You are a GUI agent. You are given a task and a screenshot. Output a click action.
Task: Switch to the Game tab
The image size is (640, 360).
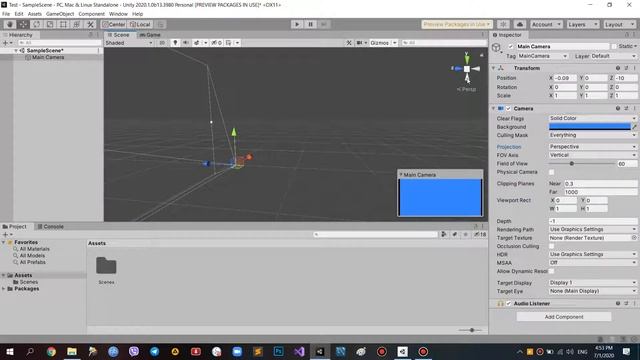[150, 35]
